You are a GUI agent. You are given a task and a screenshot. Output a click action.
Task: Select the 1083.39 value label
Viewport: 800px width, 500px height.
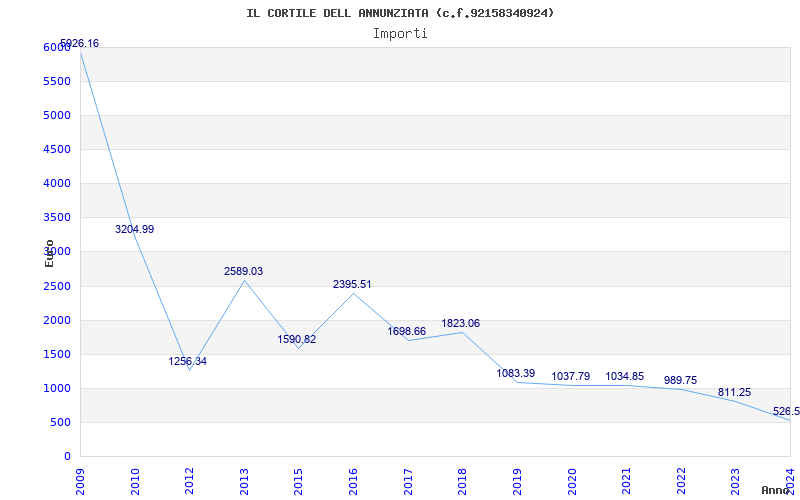[x=516, y=373]
